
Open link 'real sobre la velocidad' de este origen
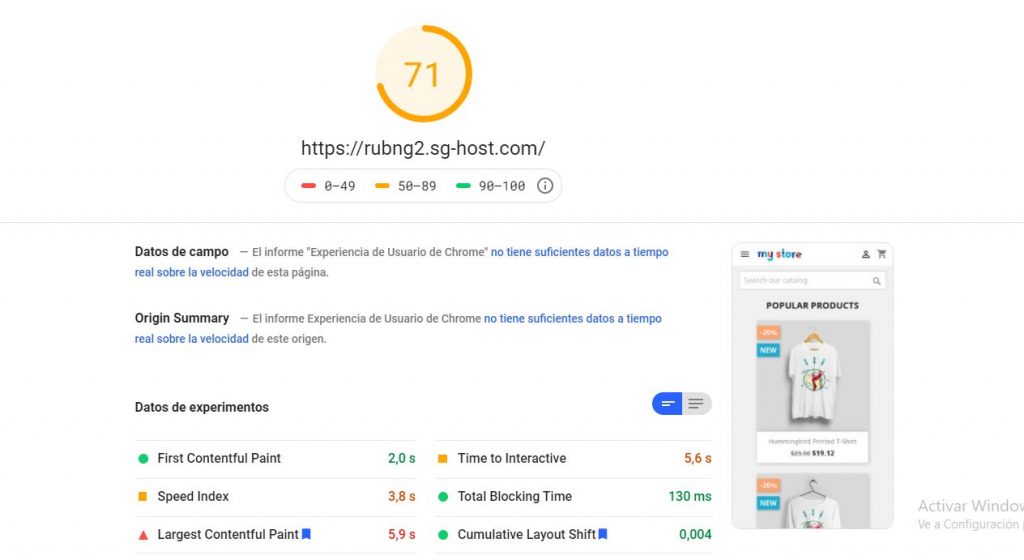pyautogui.click(x=191, y=339)
